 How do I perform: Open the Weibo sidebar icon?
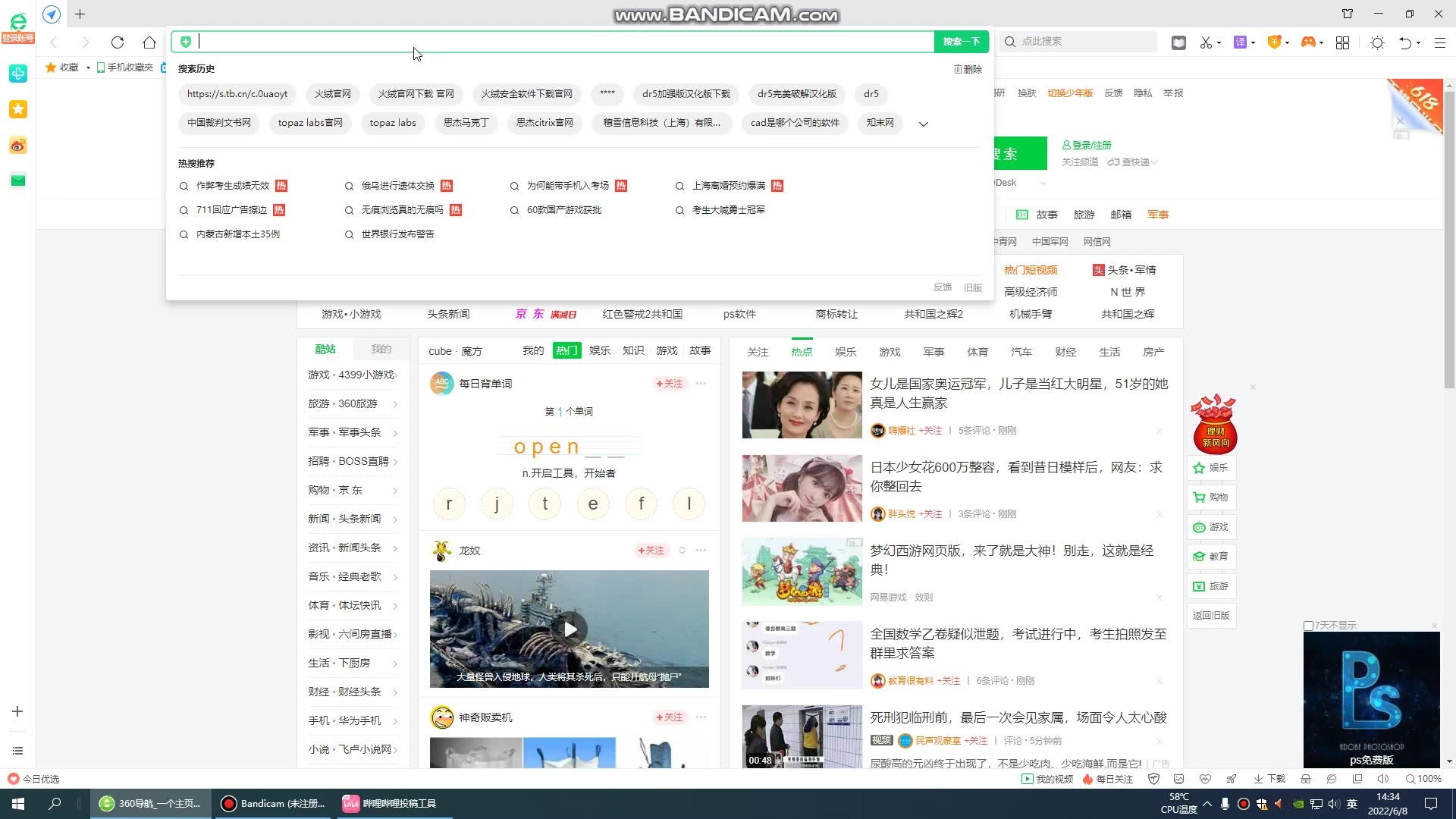[x=18, y=146]
